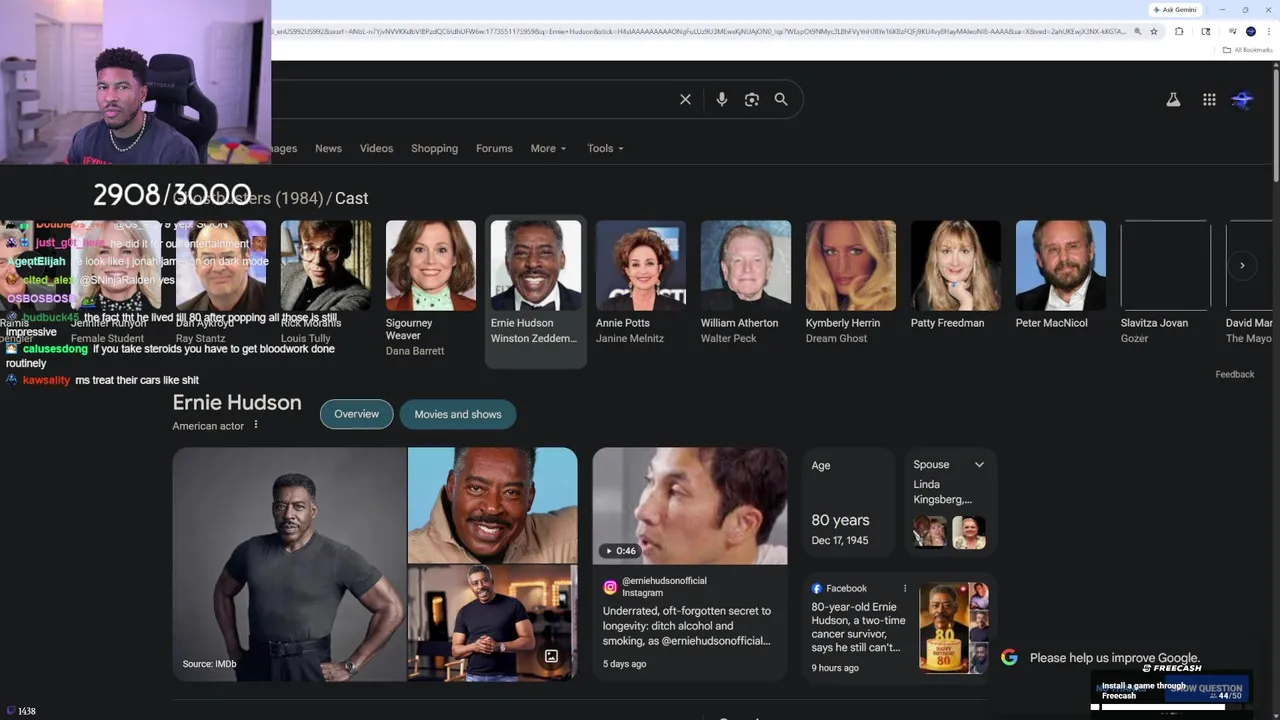Click the magnifying glass search button
The width and height of the screenshot is (1280, 720).
pyautogui.click(x=781, y=99)
